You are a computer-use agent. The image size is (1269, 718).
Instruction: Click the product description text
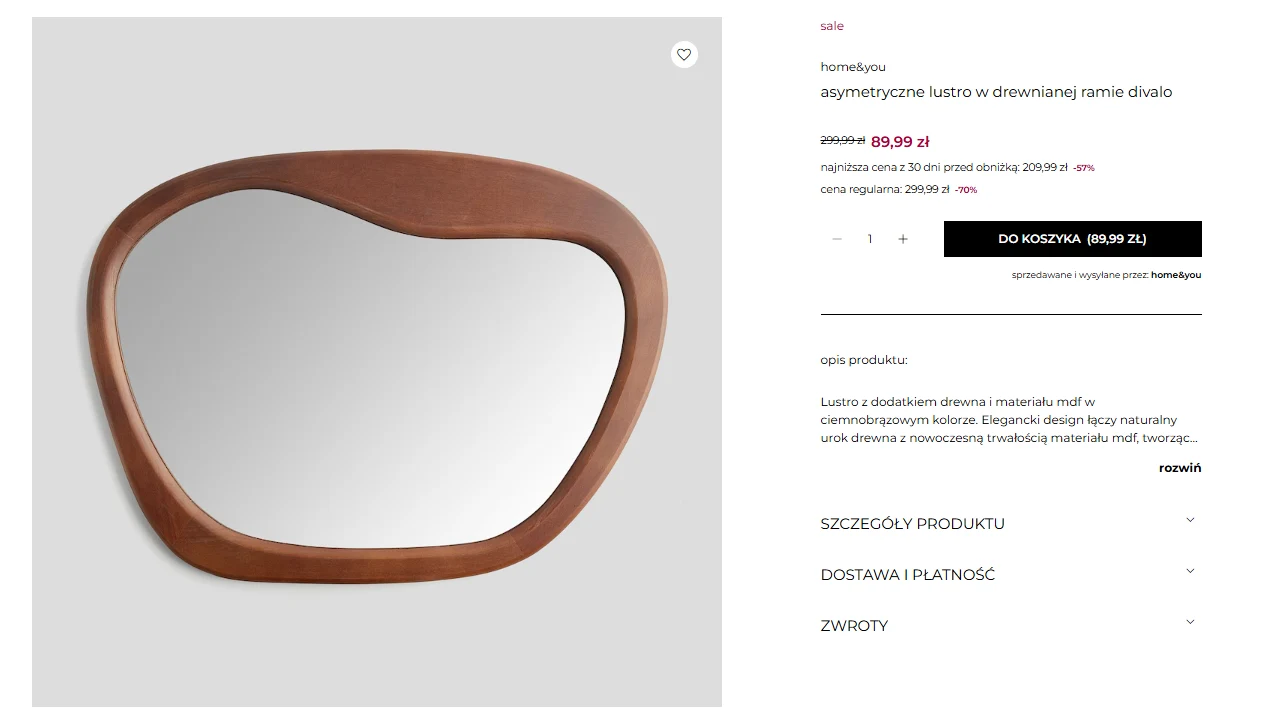tap(1009, 420)
